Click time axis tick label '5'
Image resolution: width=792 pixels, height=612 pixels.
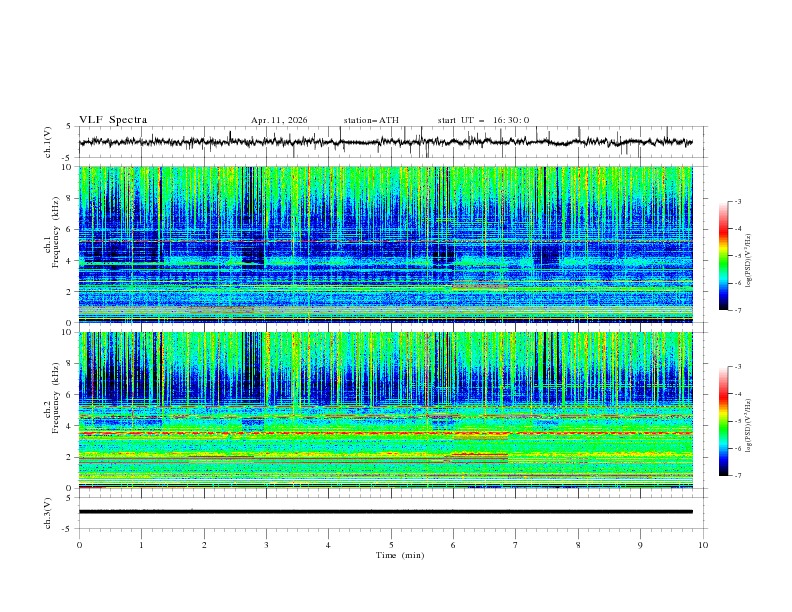tap(391, 545)
